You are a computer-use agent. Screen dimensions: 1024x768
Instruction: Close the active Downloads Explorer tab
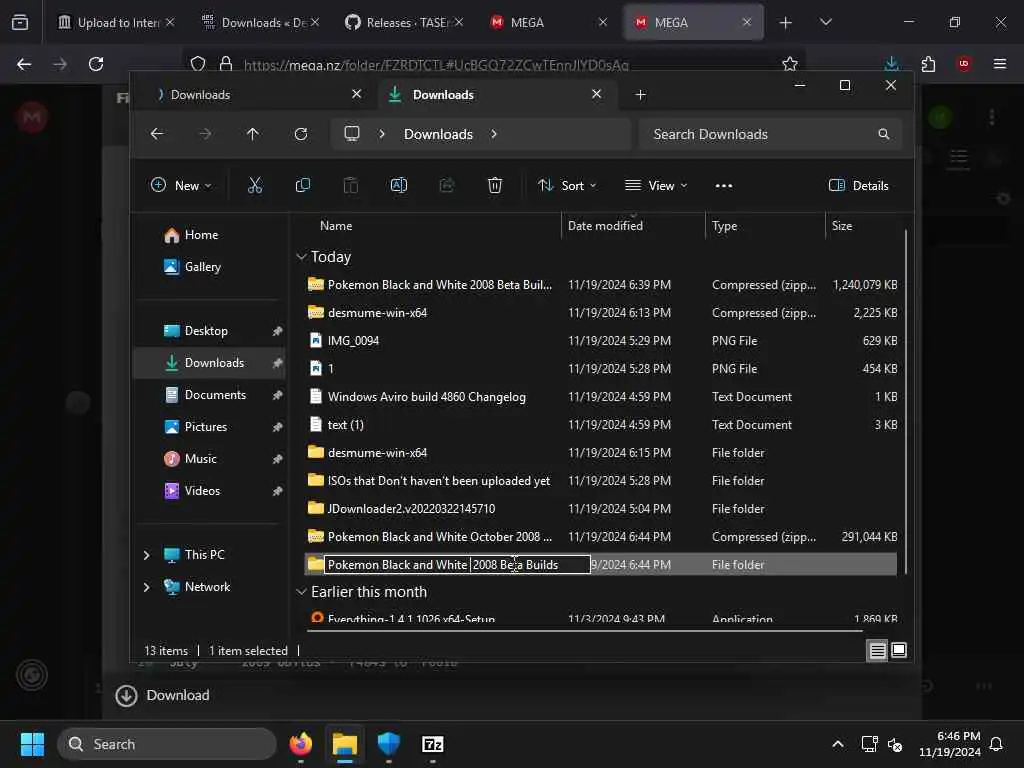coord(596,95)
